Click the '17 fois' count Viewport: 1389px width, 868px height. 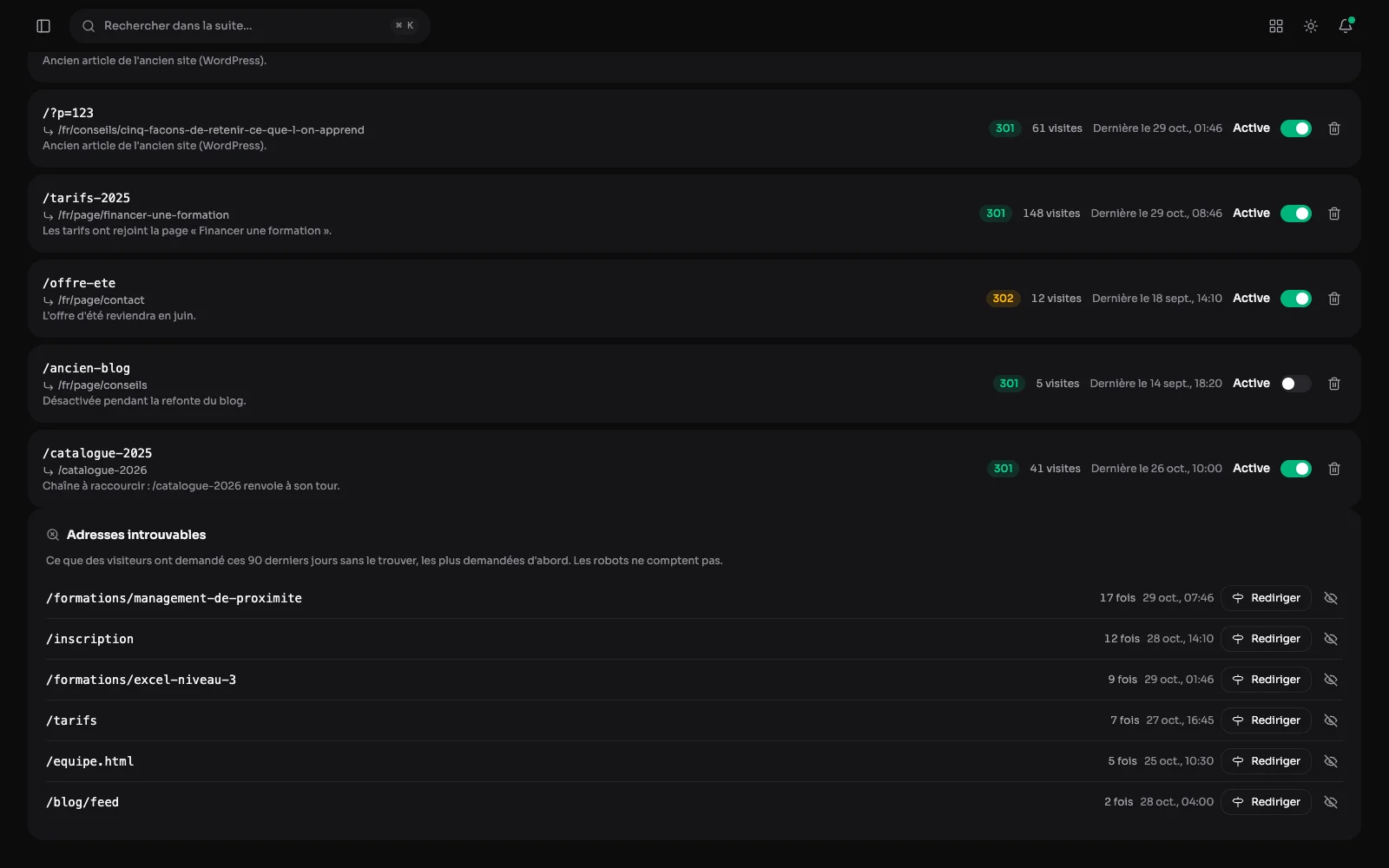pos(1117,598)
